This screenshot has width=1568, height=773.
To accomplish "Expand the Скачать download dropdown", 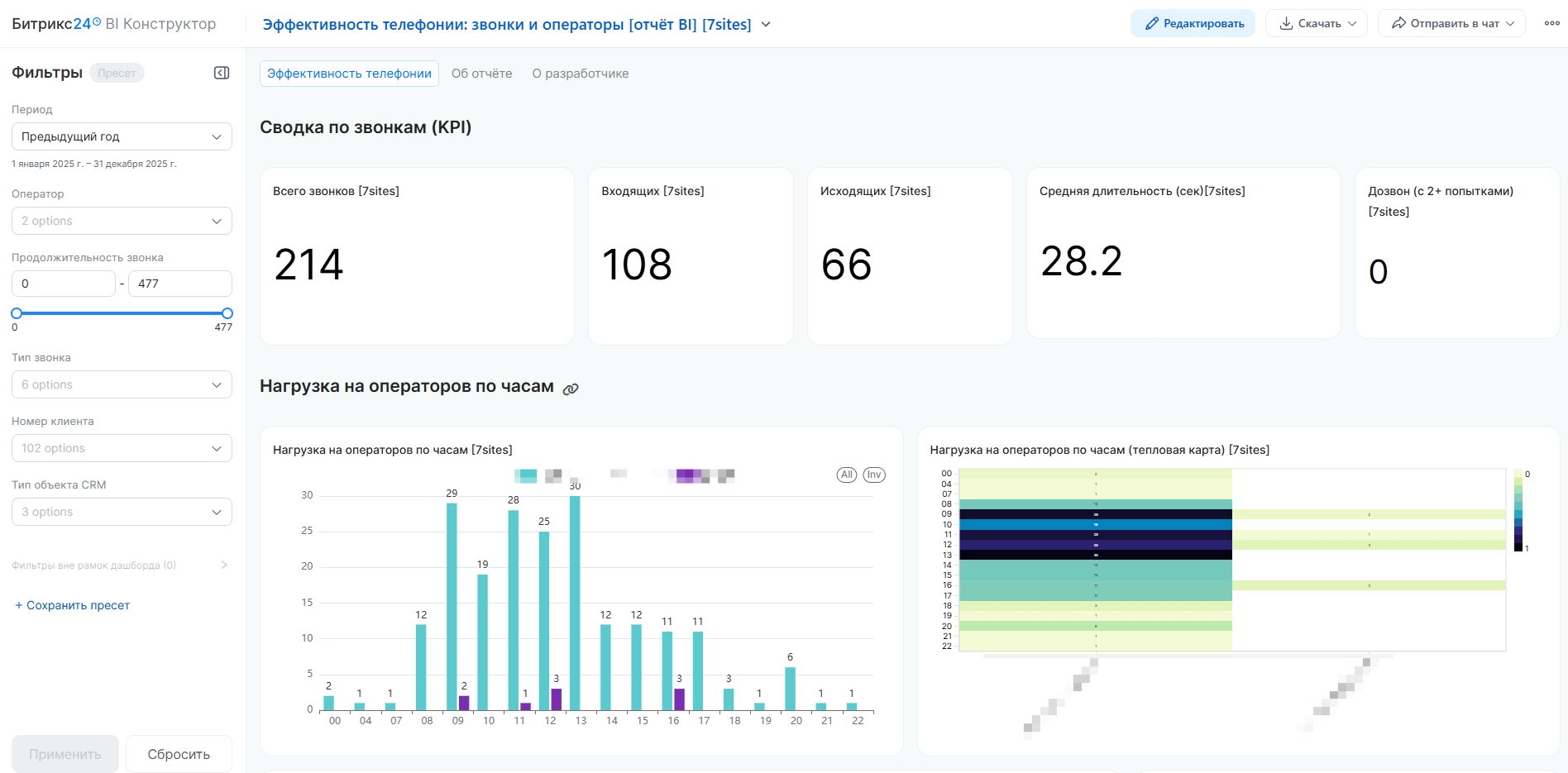I will tap(1316, 23).
